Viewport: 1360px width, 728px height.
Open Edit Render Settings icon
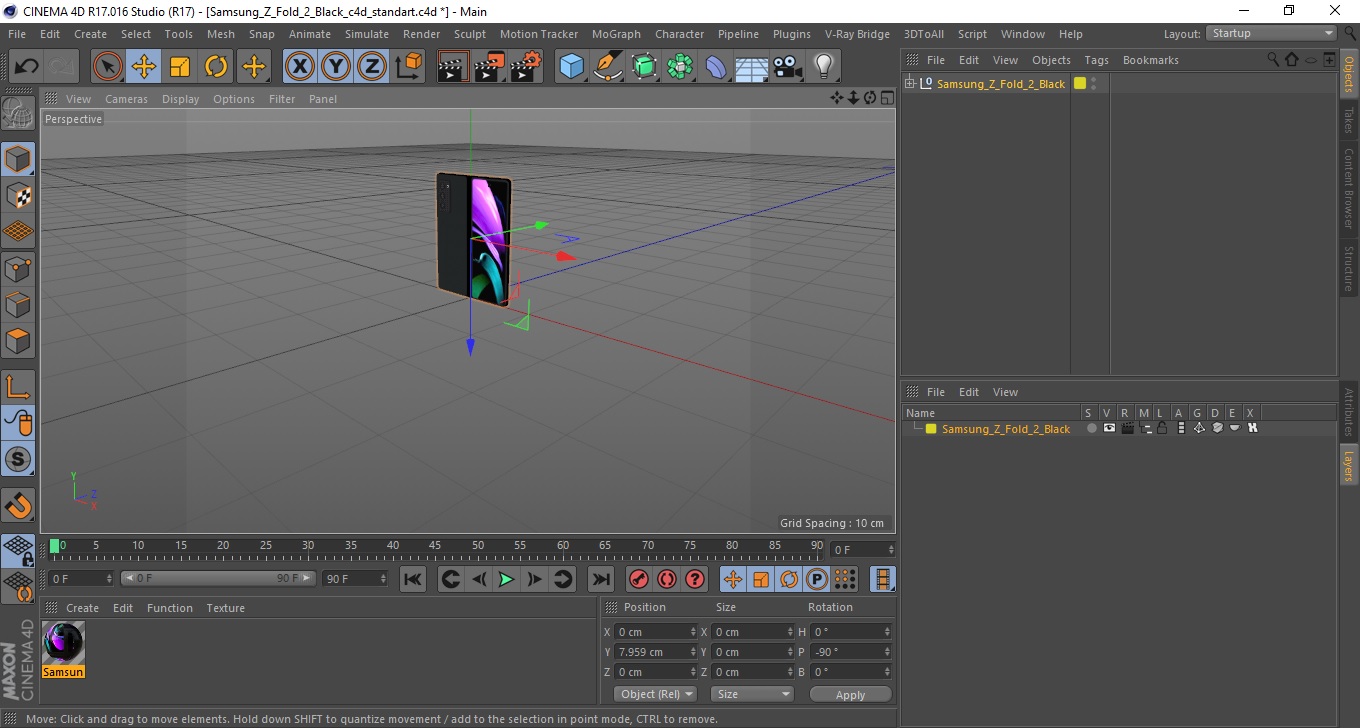pyautogui.click(x=526, y=67)
